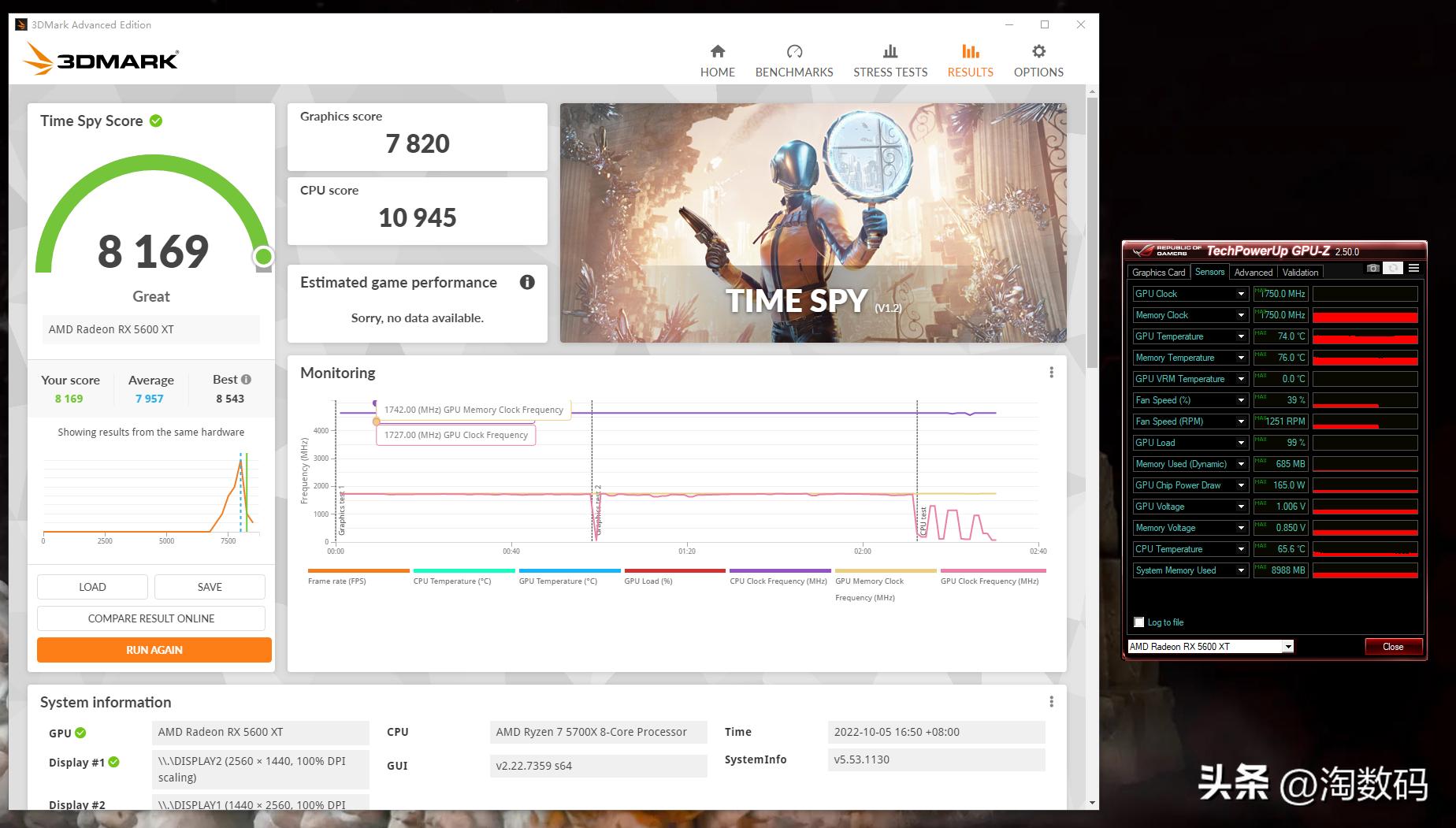1456x828 pixels.
Task: Open the Monitoring panel three-dot menu
Action: coord(1051,373)
